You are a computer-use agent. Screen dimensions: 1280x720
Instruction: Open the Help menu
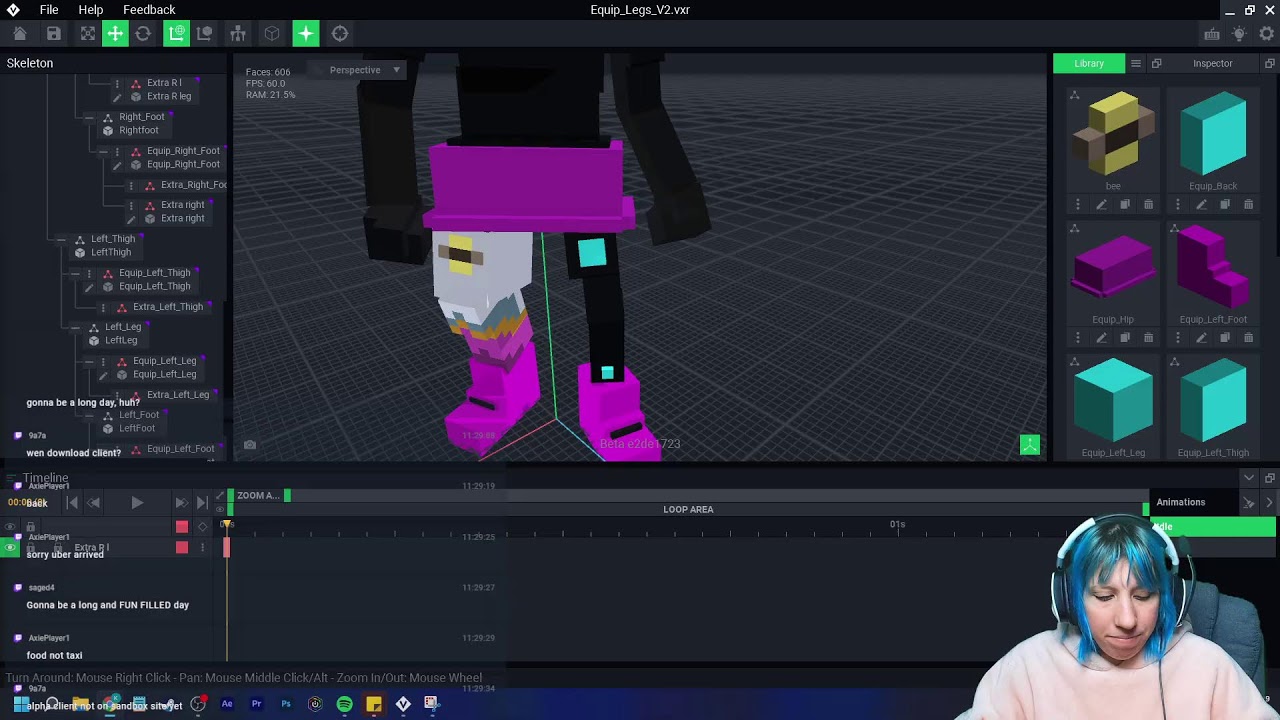(90, 10)
